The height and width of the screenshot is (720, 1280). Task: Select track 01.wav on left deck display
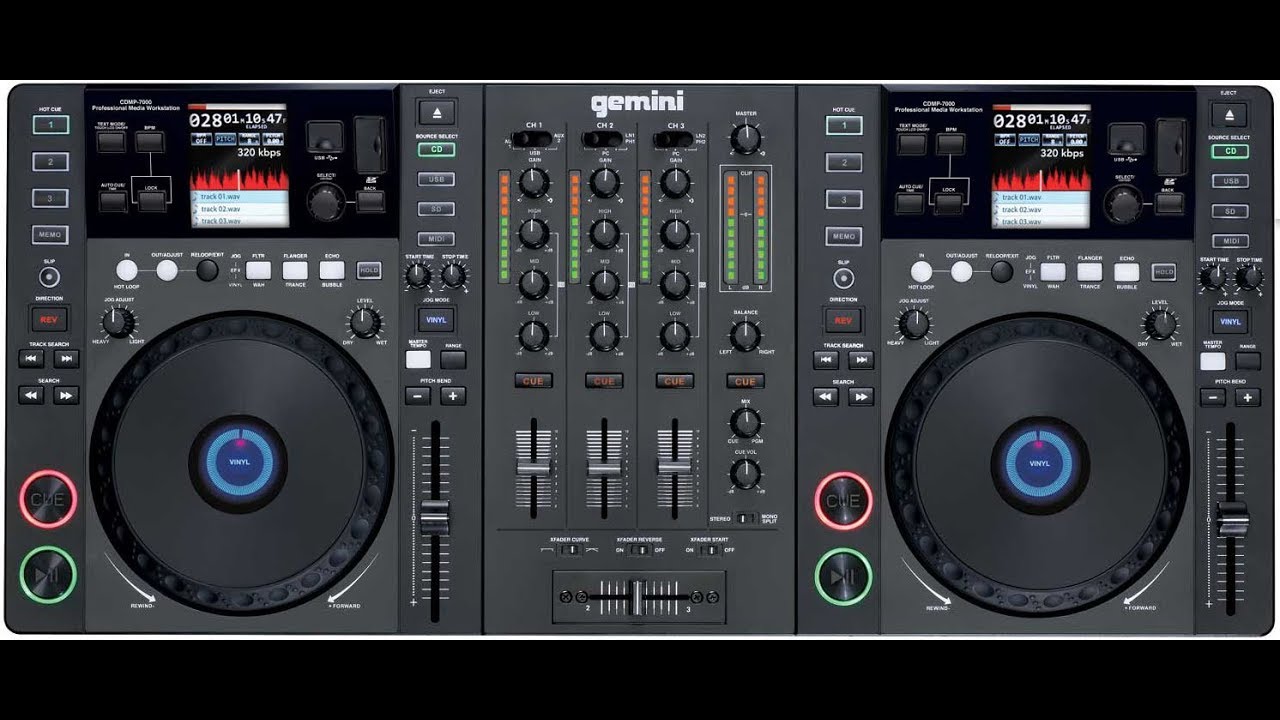(x=239, y=197)
